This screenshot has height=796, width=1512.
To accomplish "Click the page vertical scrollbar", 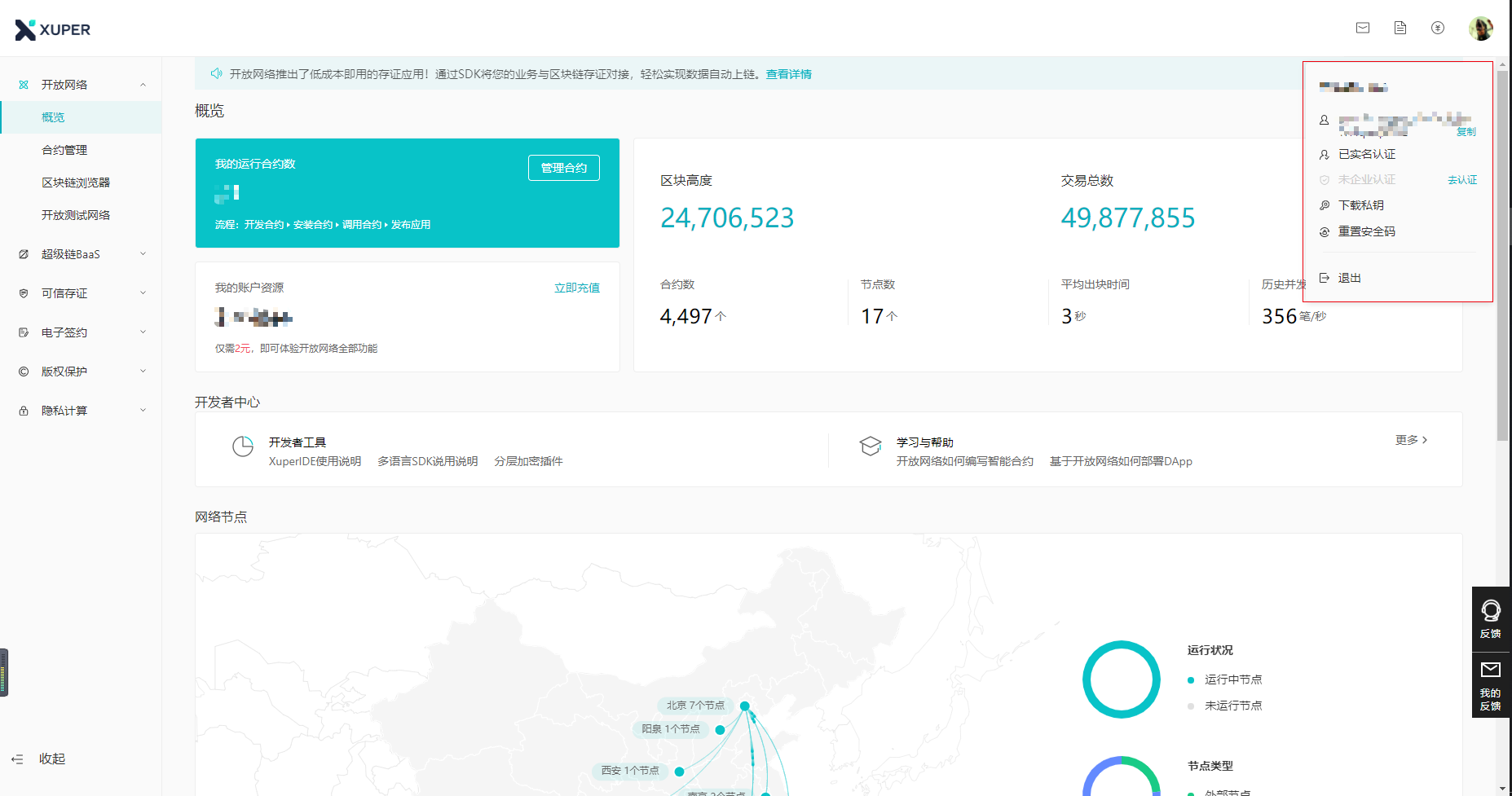I will 1502,244.
